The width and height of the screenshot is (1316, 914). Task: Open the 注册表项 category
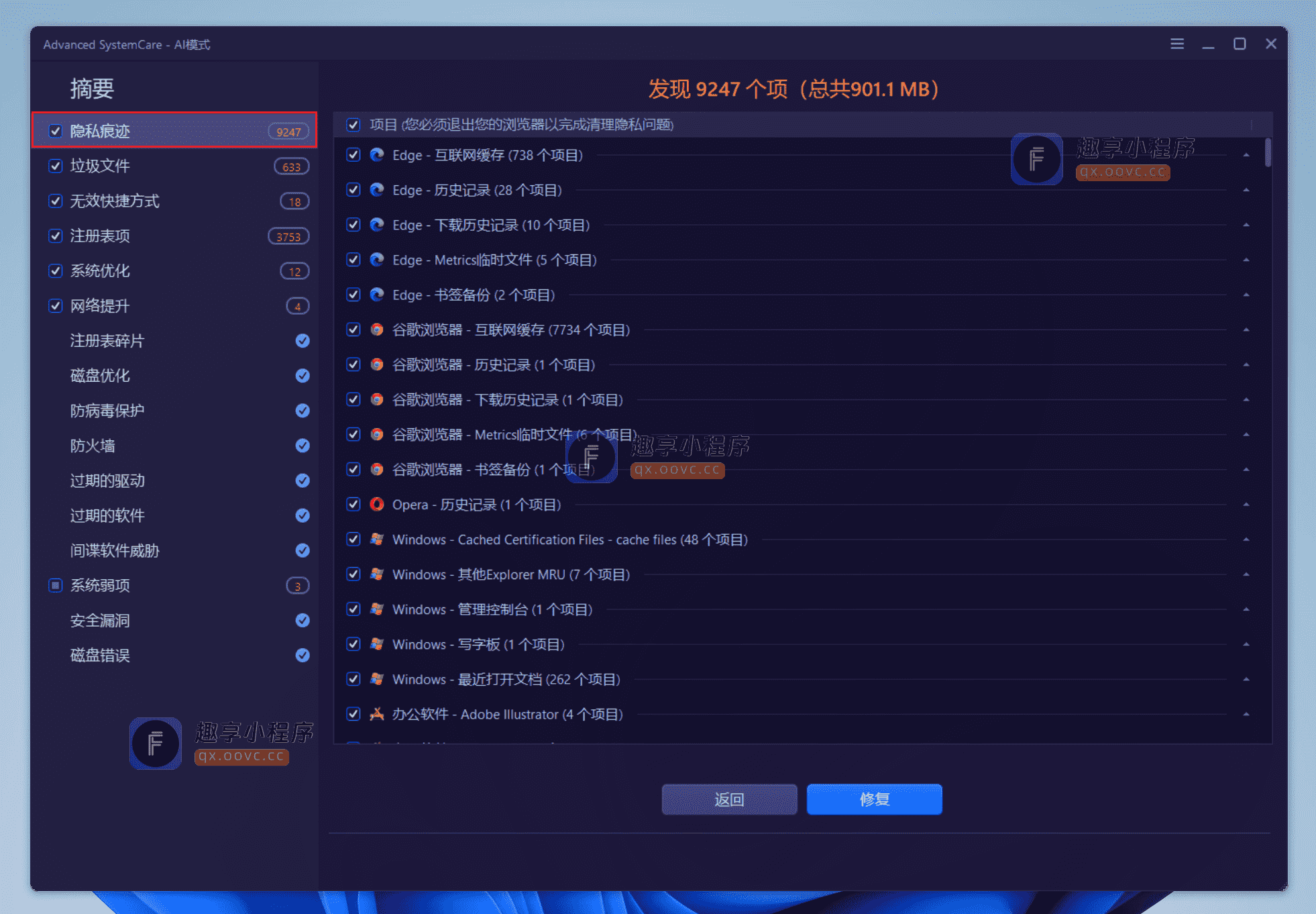[x=174, y=236]
